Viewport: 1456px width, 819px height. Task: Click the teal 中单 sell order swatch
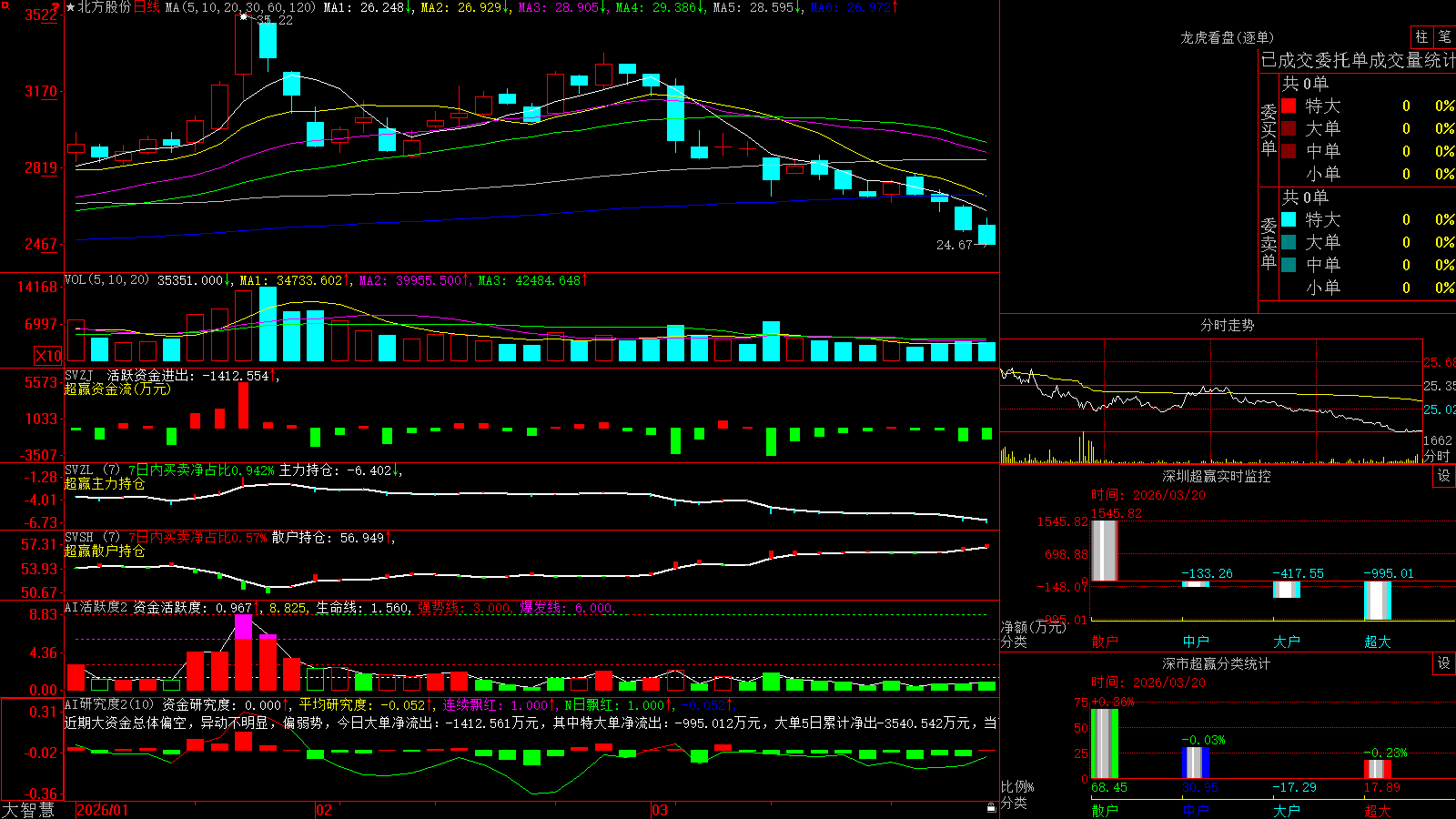1289,265
